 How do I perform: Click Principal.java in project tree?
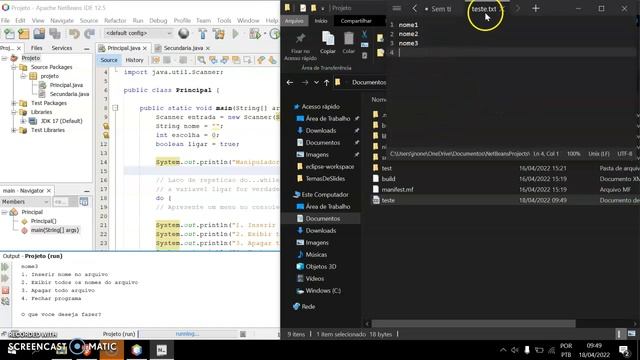click(66, 85)
